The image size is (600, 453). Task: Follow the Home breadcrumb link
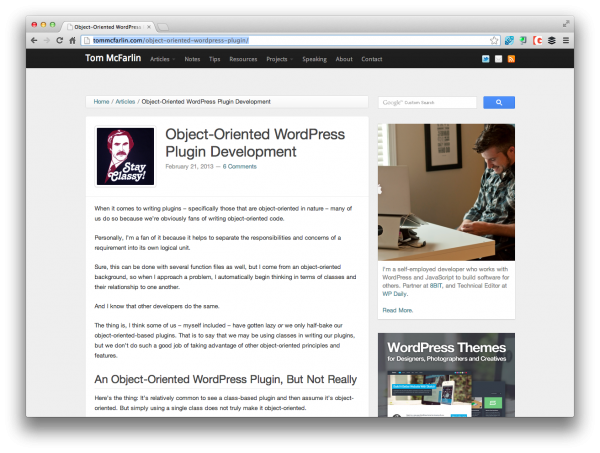(x=101, y=102)
